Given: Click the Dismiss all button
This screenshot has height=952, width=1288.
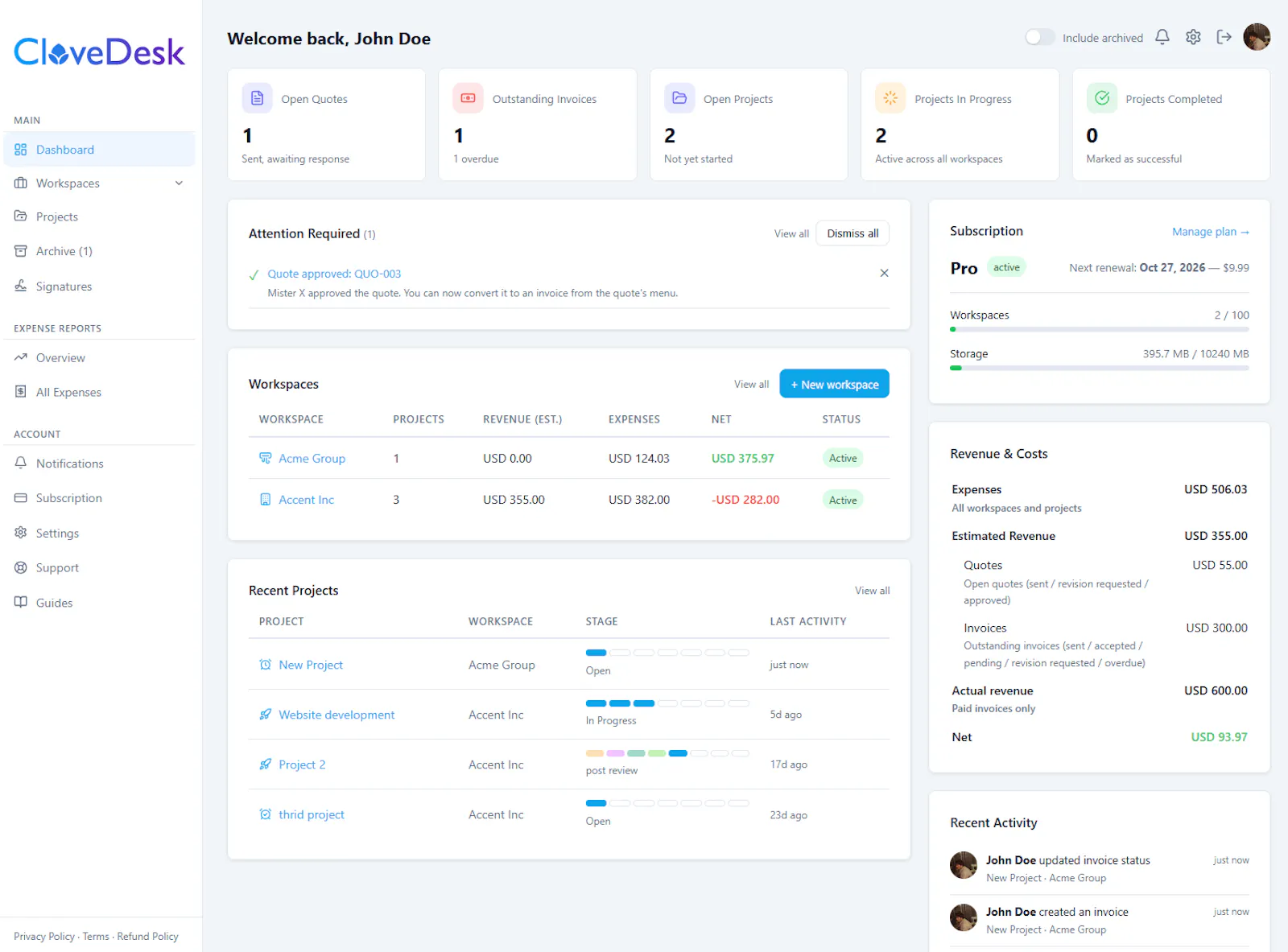Looking at the screenshot, I should pos(852,233).
